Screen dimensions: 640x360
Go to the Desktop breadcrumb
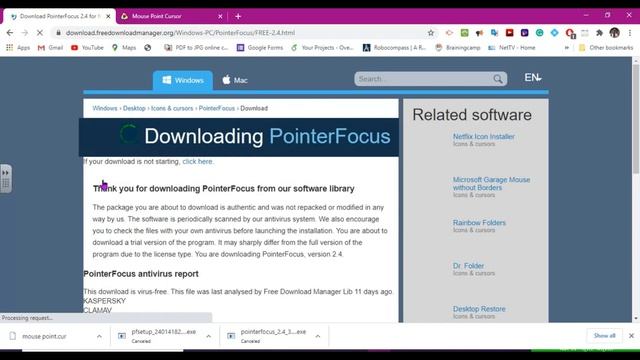pyautogui.click(x=134, y=108)
